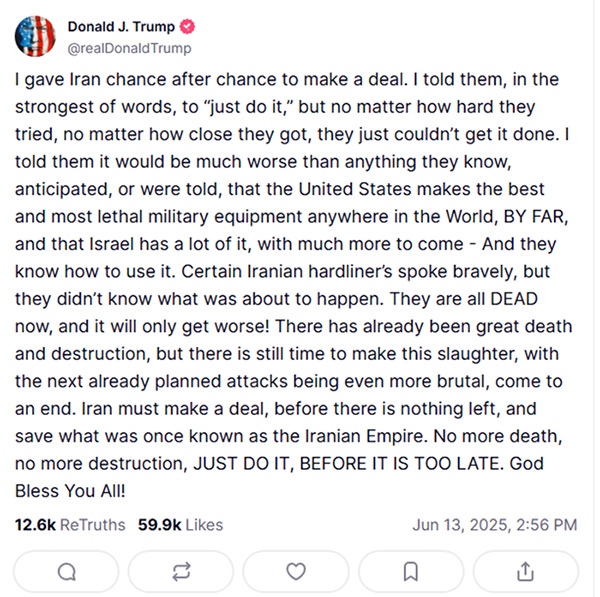Bookmark this post with the bookmark icon
Screen dimensions: 600x597
410,571
